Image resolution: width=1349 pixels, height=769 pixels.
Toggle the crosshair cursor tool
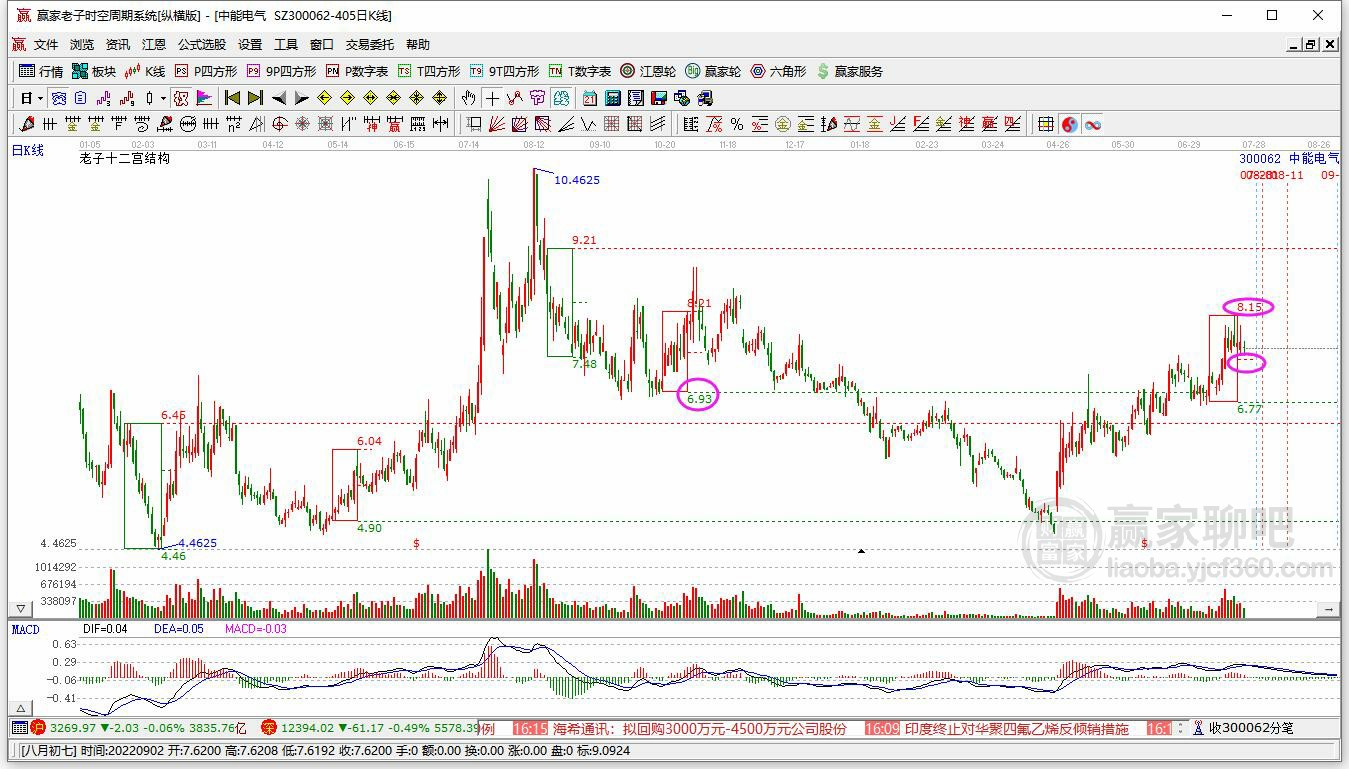492,98
